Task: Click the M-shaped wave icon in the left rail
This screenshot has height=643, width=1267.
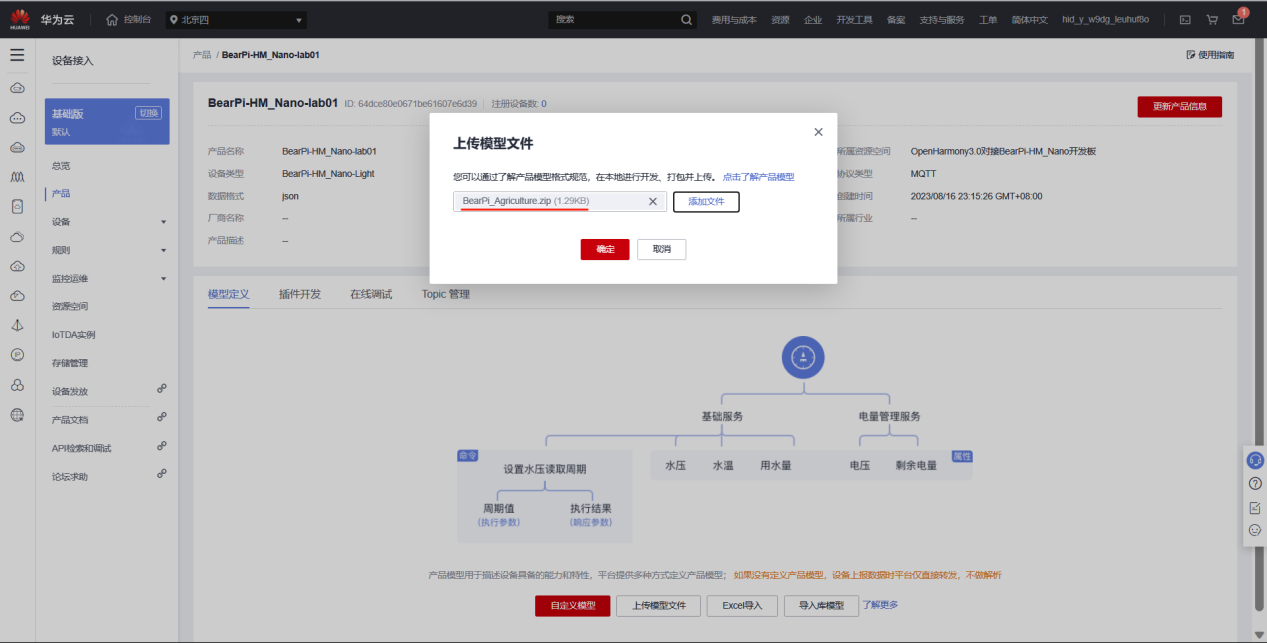Action: [x=17, y=177]
